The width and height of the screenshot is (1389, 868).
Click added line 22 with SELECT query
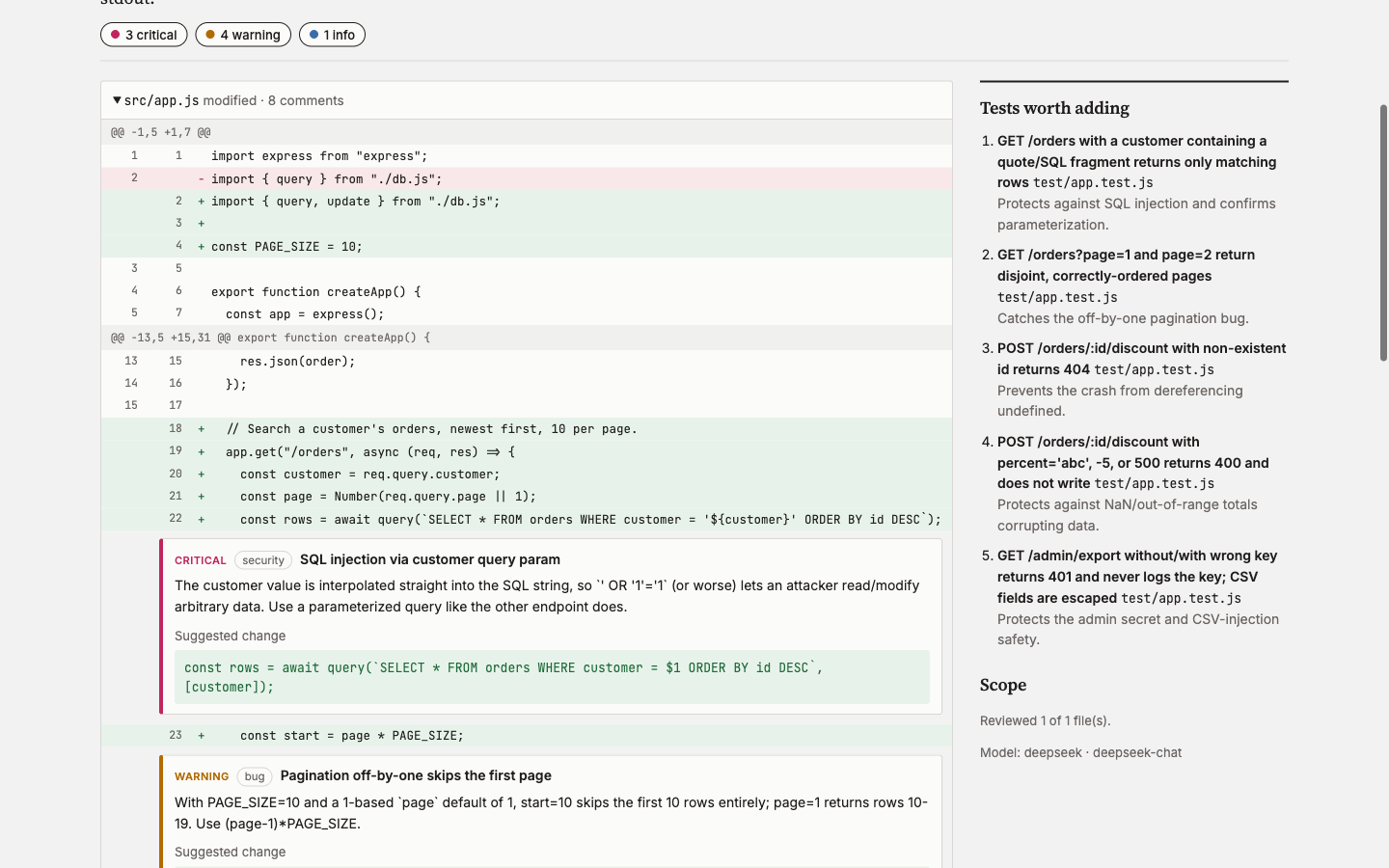[x=527, y=519]
